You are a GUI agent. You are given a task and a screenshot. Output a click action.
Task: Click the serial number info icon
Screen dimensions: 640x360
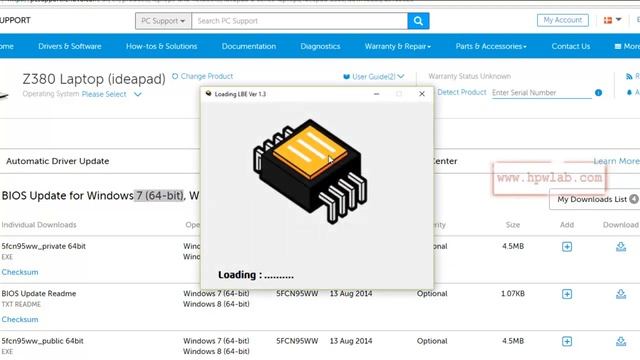[598, 93]
